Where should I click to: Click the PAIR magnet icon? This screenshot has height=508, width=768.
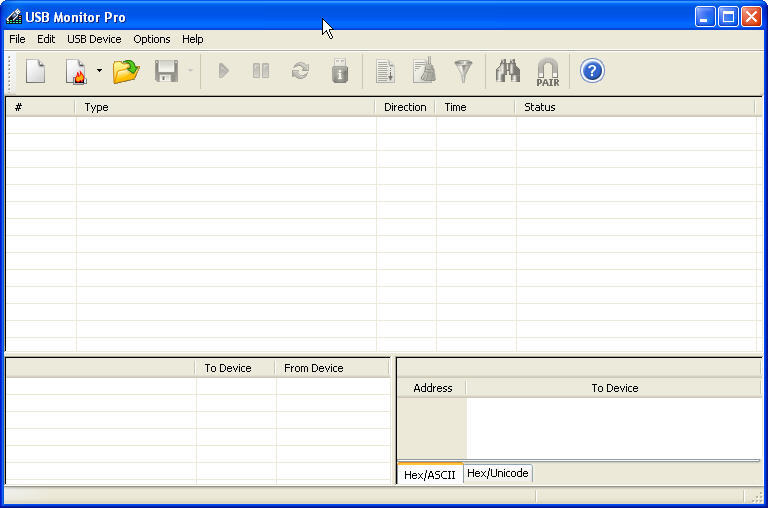click(x=548, y=72)
